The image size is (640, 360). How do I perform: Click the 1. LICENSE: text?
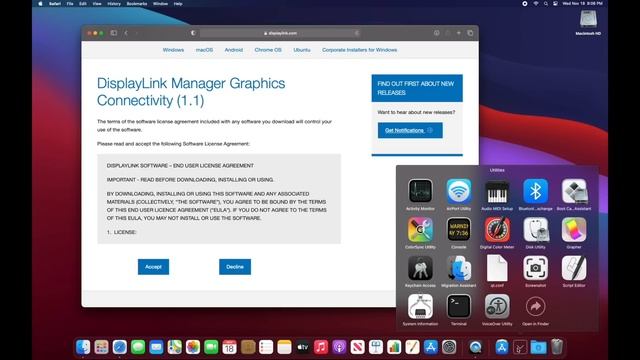point(122,232)
